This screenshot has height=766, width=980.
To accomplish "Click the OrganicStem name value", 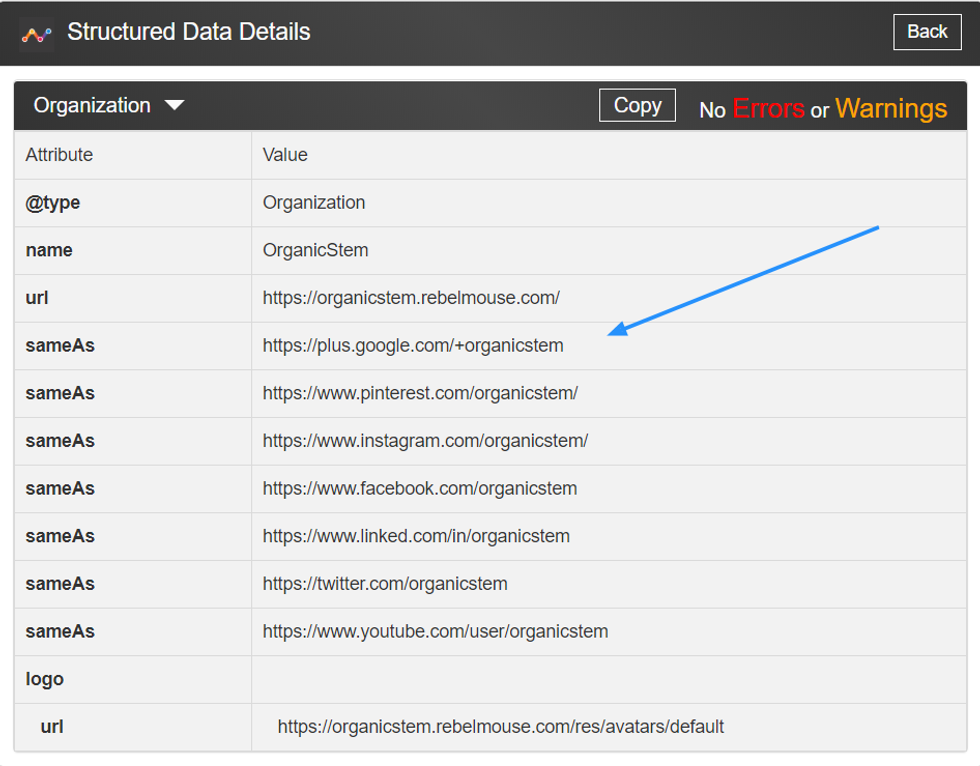I will tap(315, 250).
